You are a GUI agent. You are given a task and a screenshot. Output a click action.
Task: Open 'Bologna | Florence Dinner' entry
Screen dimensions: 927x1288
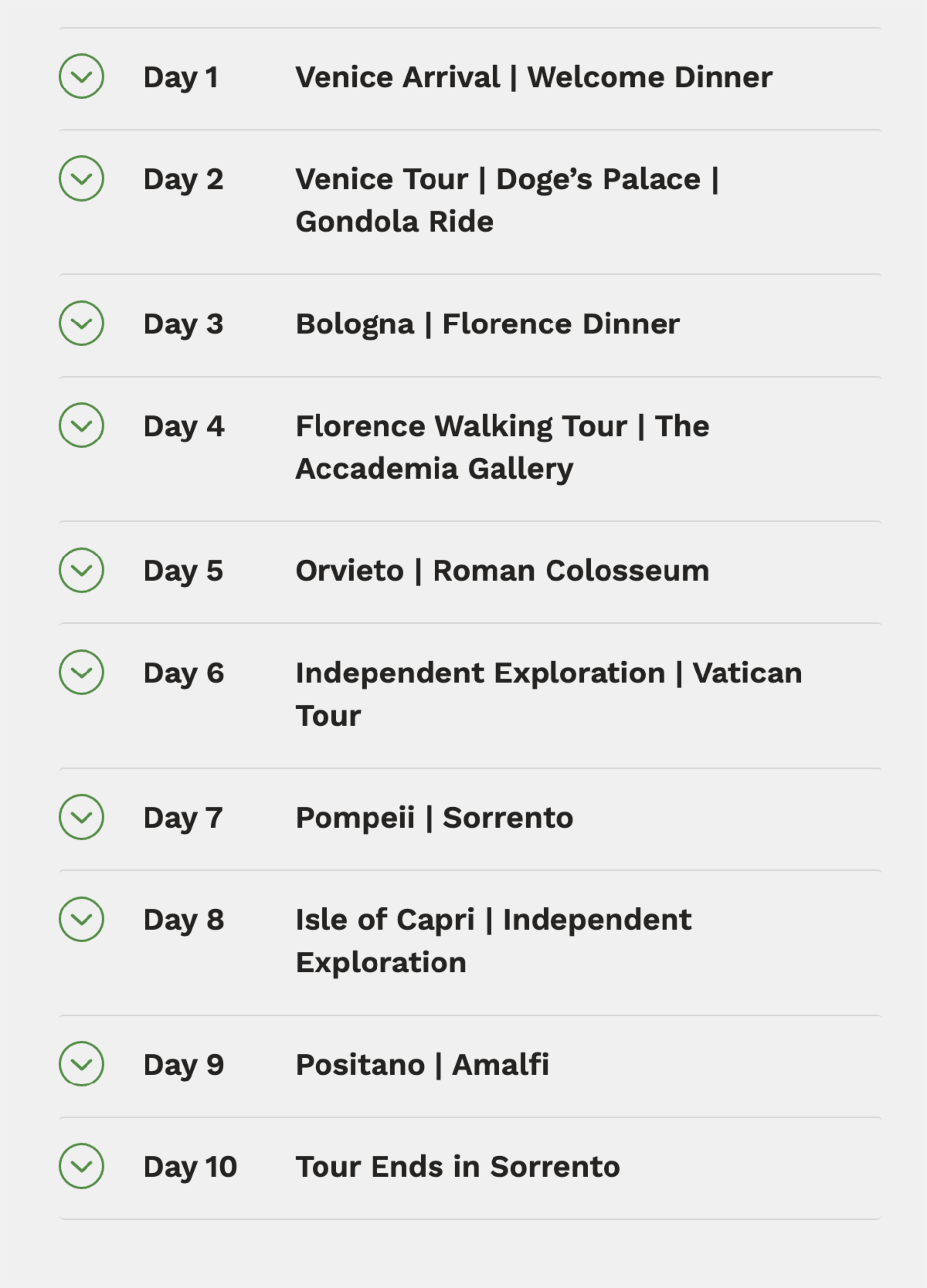(487, 324)
